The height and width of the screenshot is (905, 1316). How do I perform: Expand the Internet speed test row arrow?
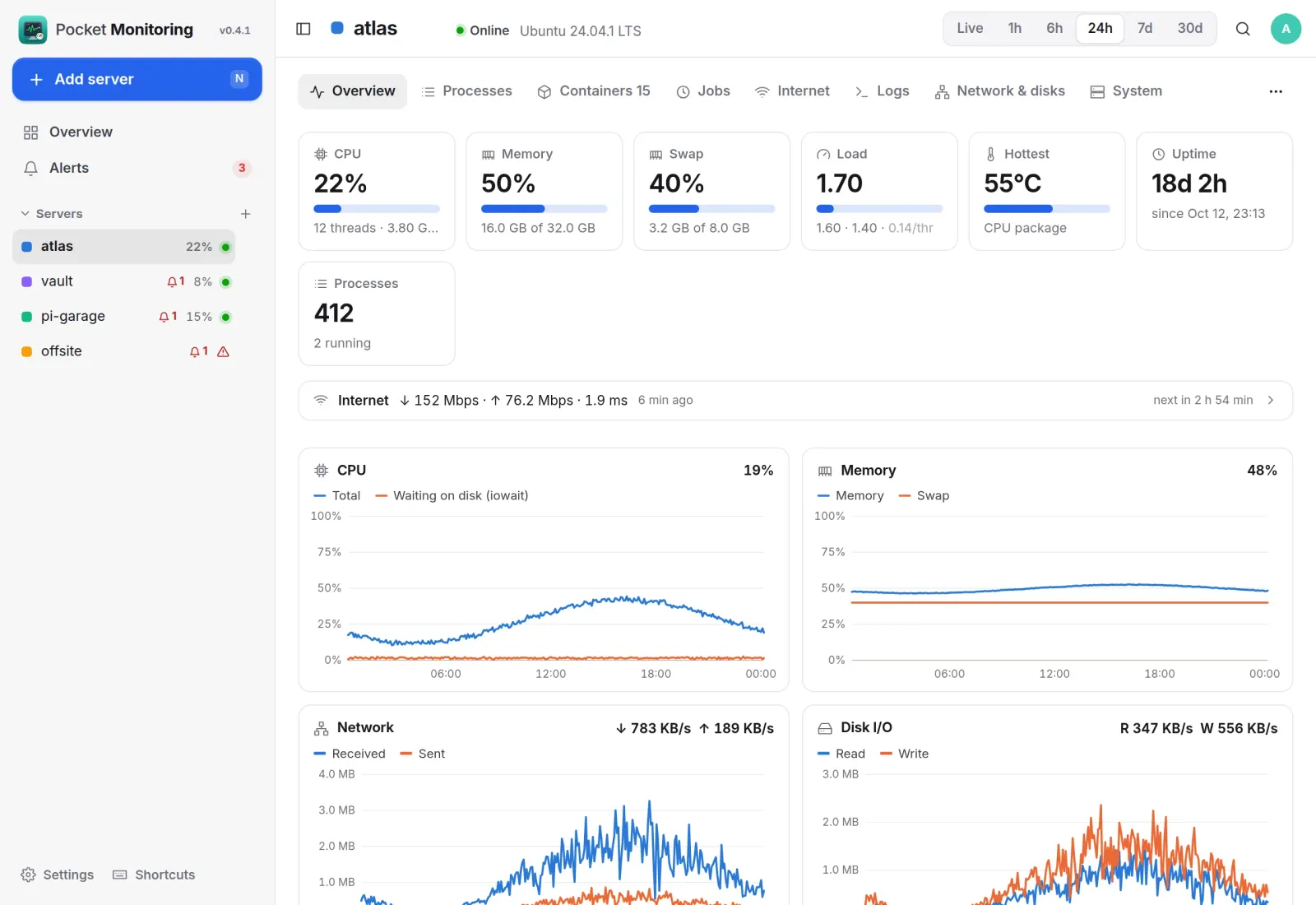pos(1271,400)
